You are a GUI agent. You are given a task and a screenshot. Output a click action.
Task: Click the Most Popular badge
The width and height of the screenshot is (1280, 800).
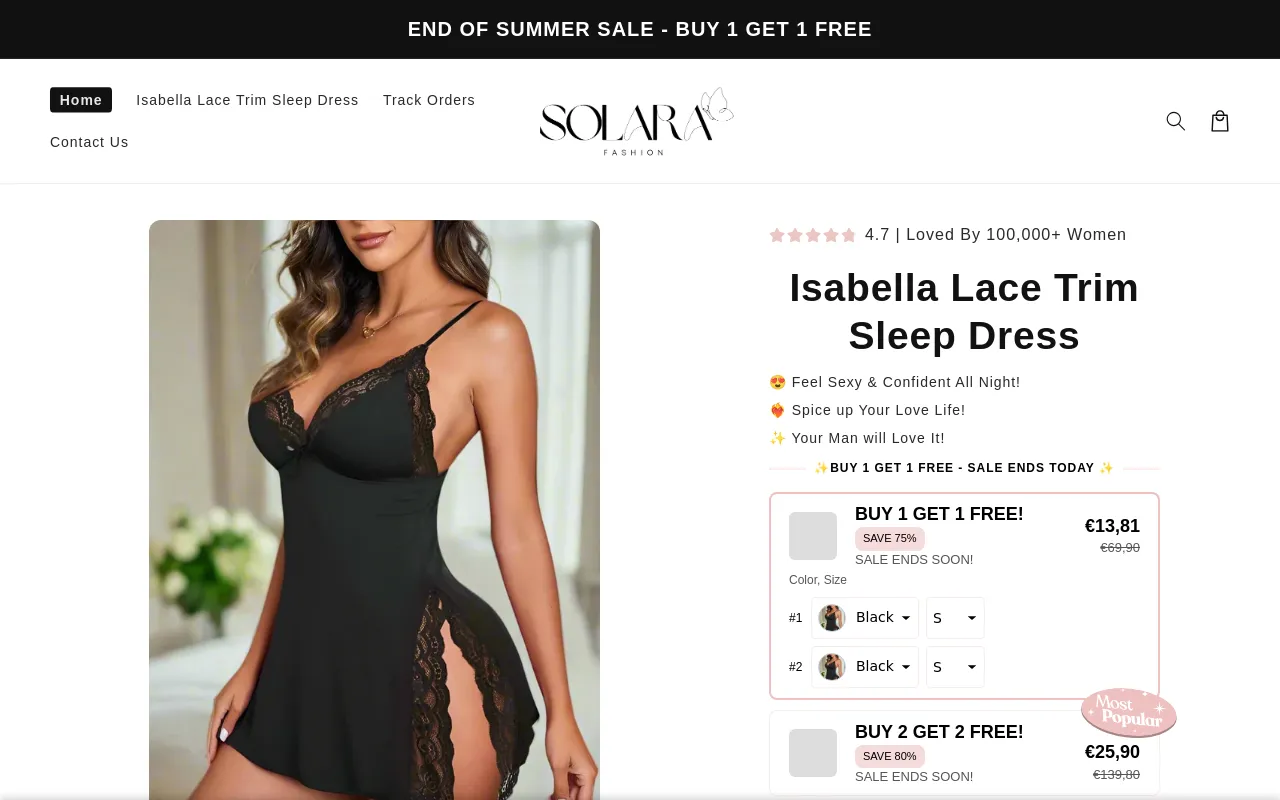click(x=1129, y=712)
